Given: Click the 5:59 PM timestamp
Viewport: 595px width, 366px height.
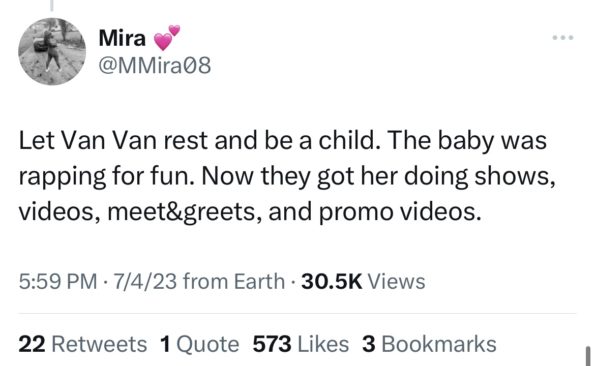Looking at the screenshot, I should 58,282.
